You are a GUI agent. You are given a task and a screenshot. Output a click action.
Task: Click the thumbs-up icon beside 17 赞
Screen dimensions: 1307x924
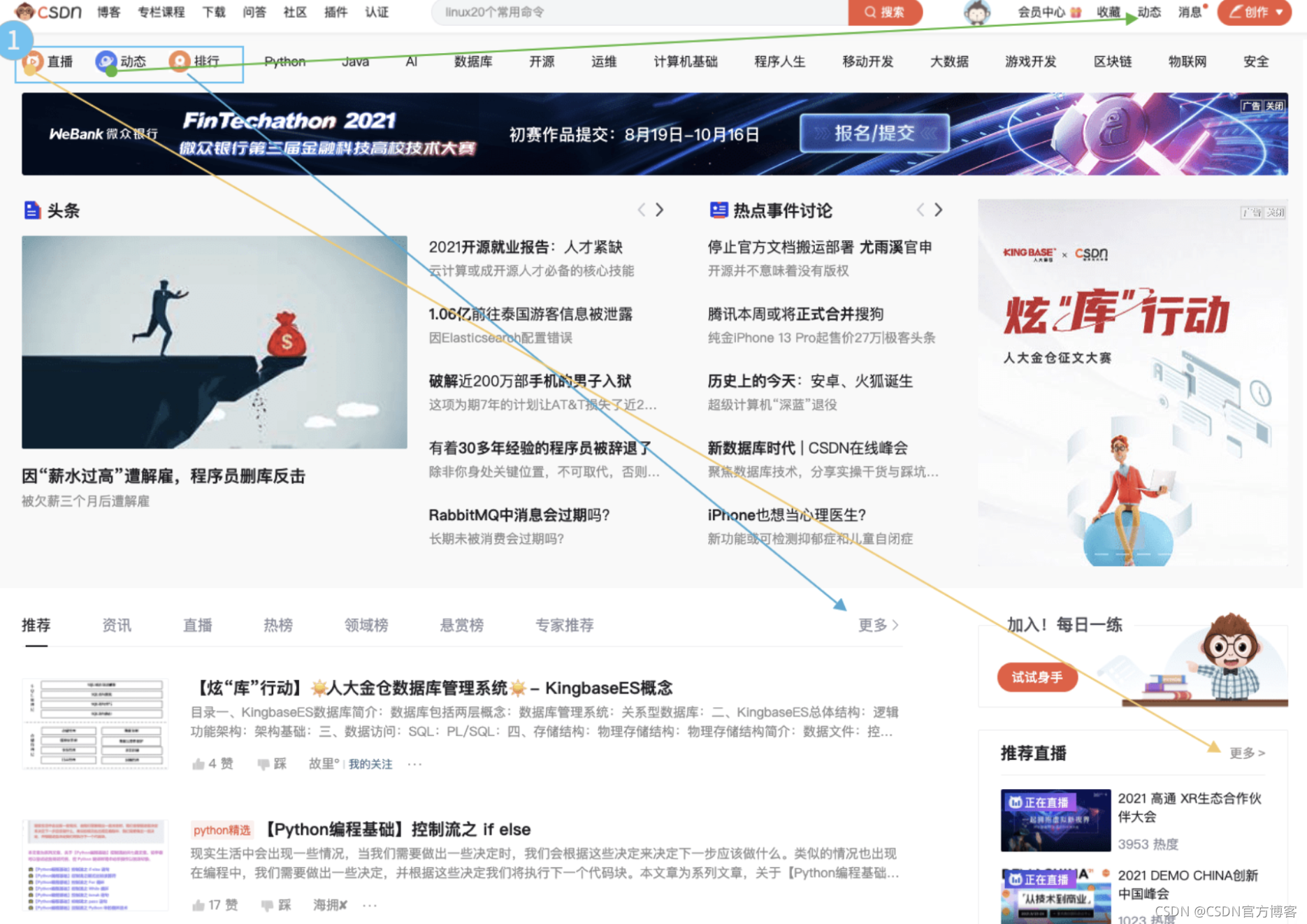click(x=198, y=905)
